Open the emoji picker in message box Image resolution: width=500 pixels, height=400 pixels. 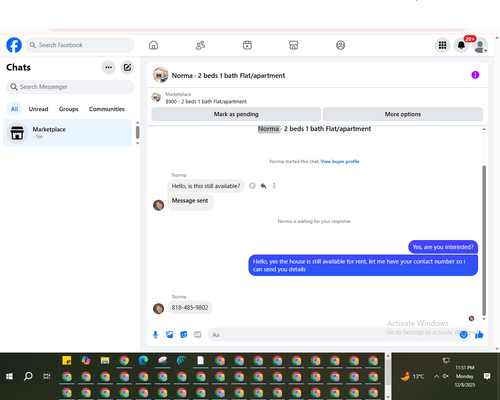click(x=463, y=335)
